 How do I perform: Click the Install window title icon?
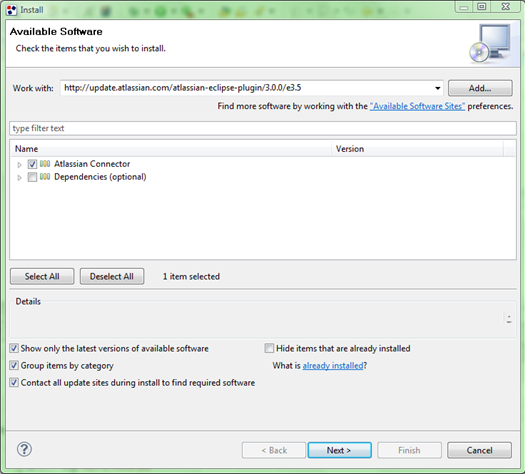[11, 10]
